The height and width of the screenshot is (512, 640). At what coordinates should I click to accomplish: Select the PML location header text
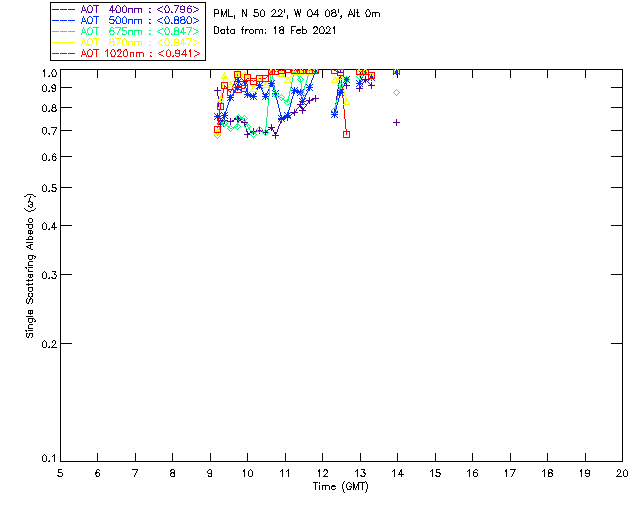[x=297, y=13]
